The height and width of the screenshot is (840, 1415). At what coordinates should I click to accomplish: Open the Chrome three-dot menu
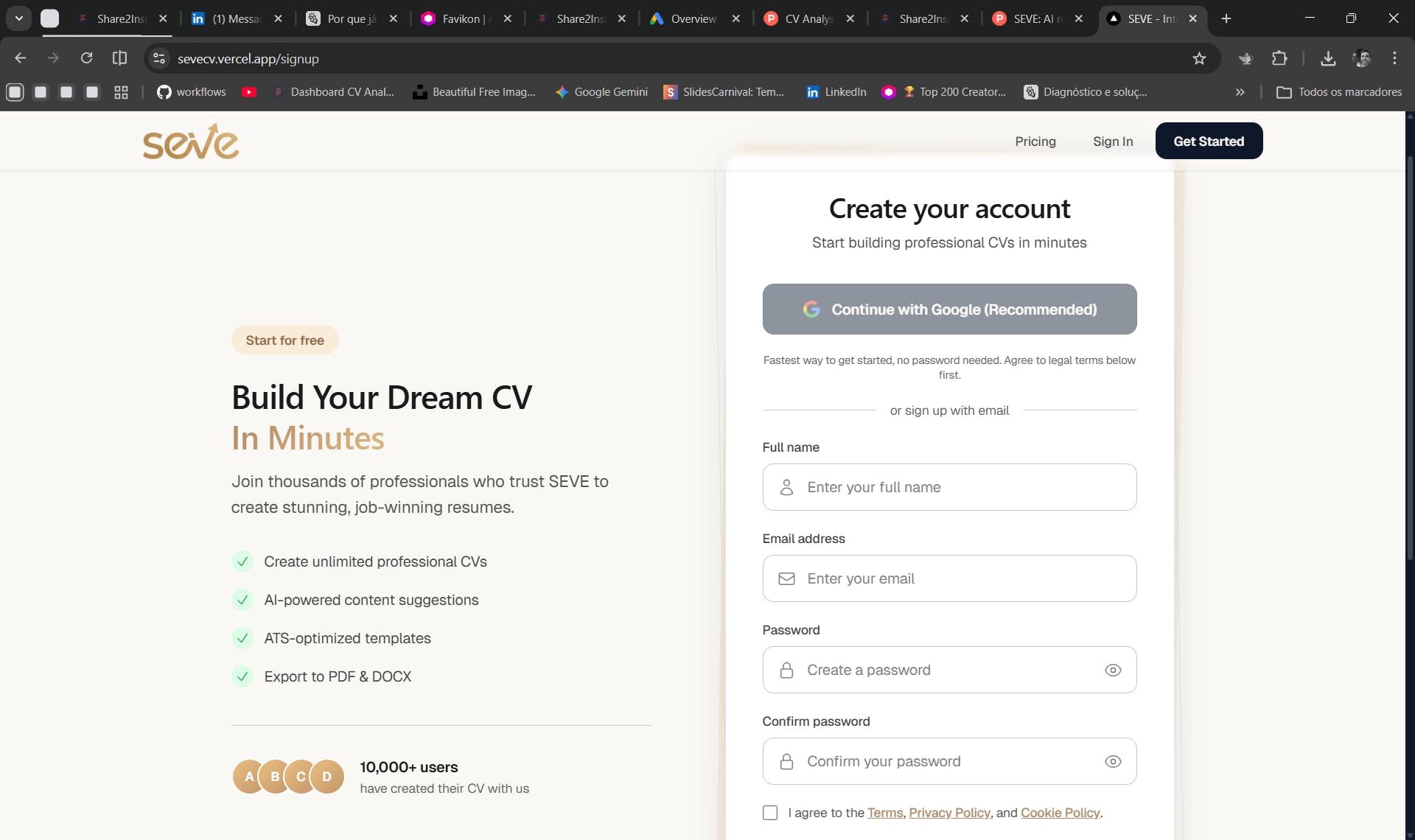tap(1394, 58)
